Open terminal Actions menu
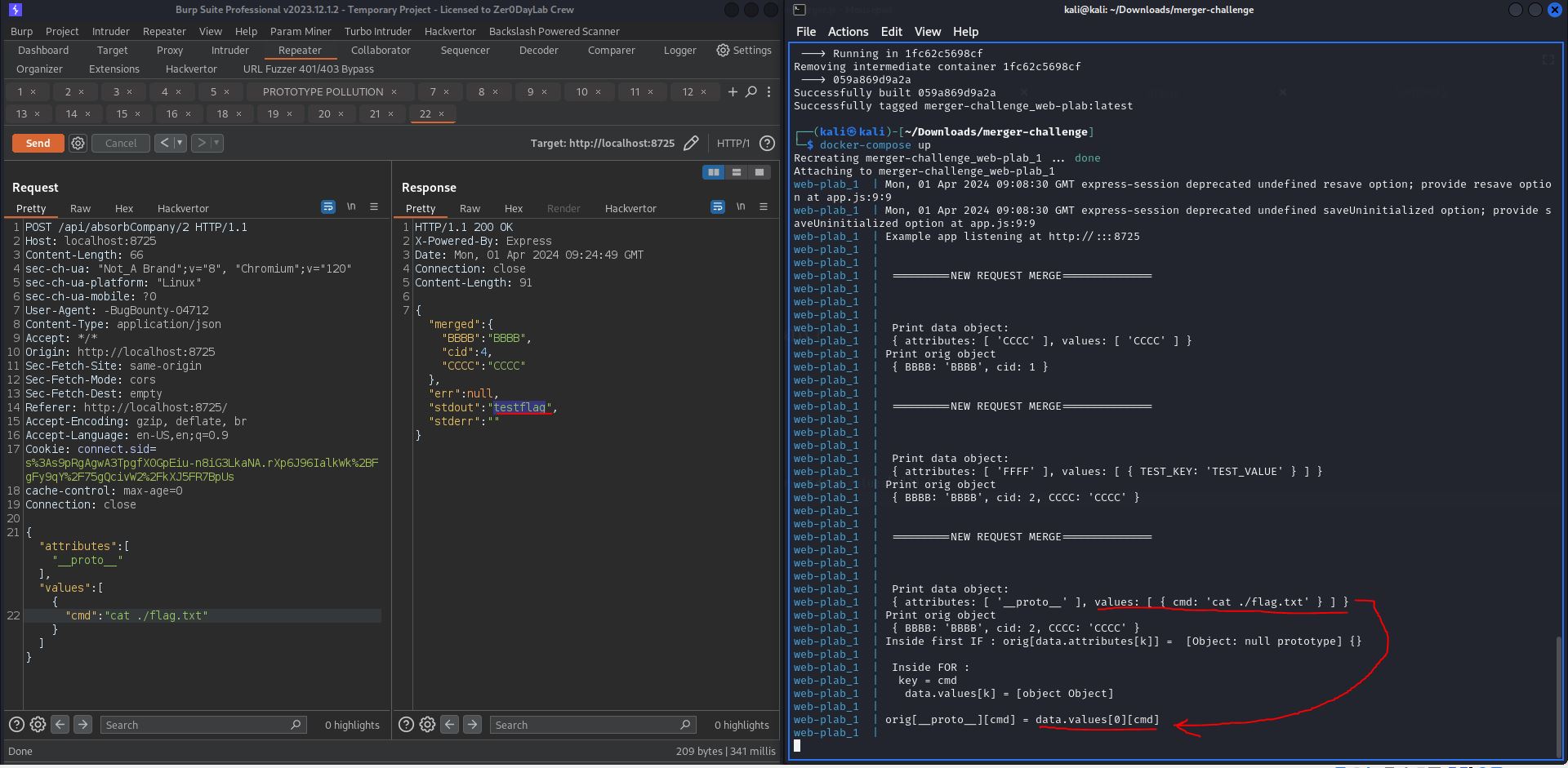 848,32
